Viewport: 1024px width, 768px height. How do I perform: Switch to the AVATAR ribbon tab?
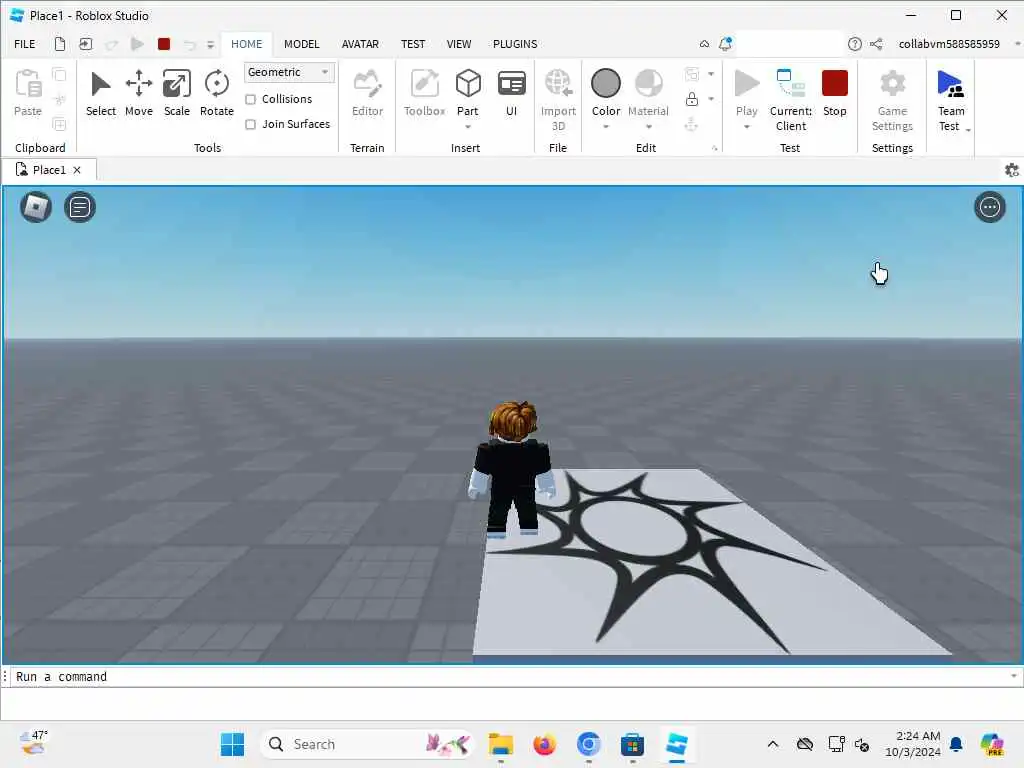click(360, 44)
